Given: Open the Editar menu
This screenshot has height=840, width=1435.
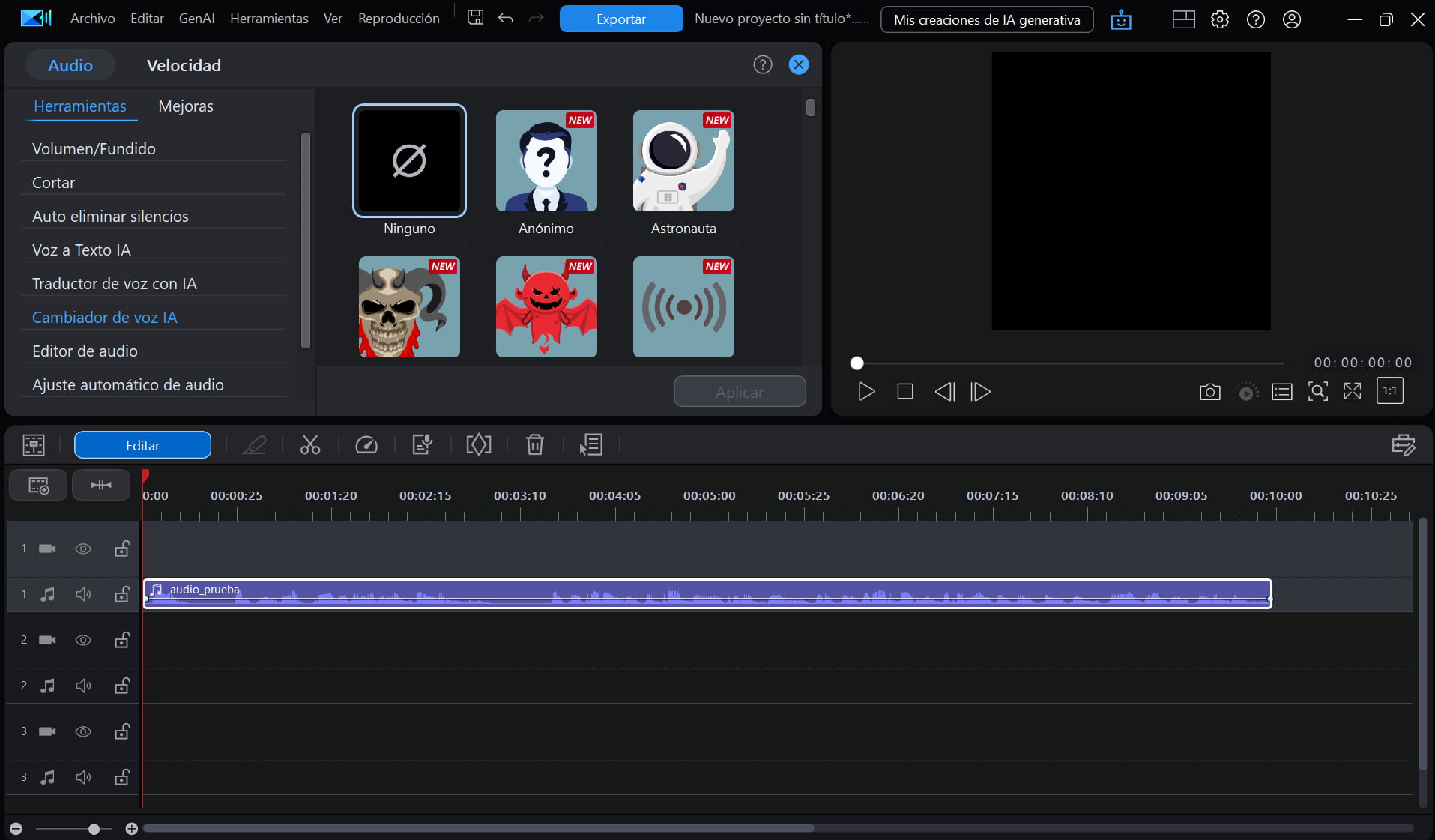Looking at the screenshot, I should pyautogui.click(x=147, y=19).
